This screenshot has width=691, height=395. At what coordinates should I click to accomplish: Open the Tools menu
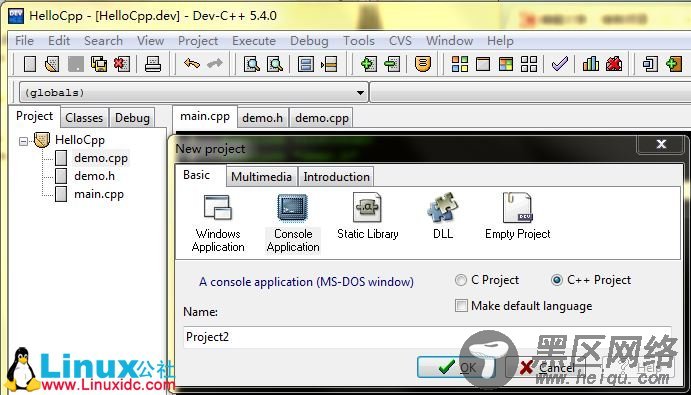359,41
